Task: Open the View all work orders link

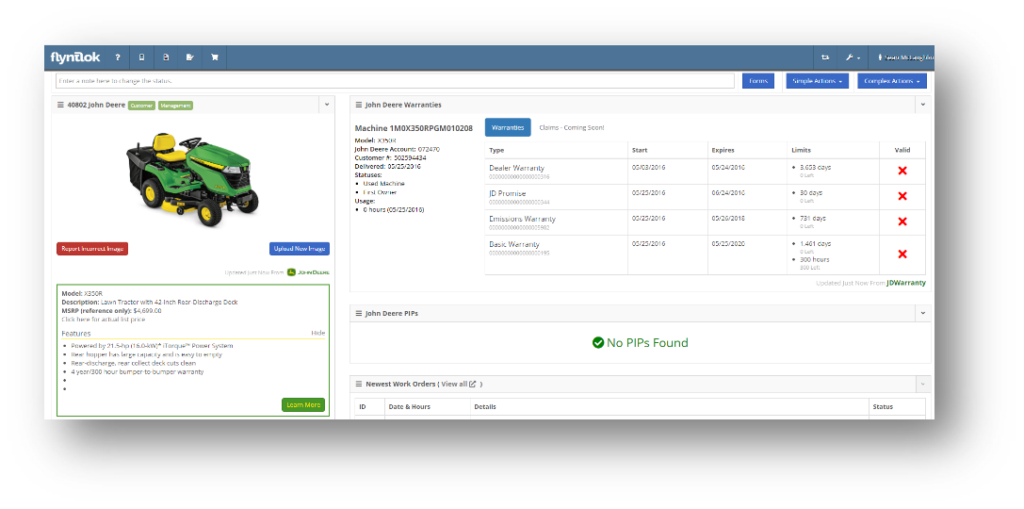Action: [x=458, y=384]
